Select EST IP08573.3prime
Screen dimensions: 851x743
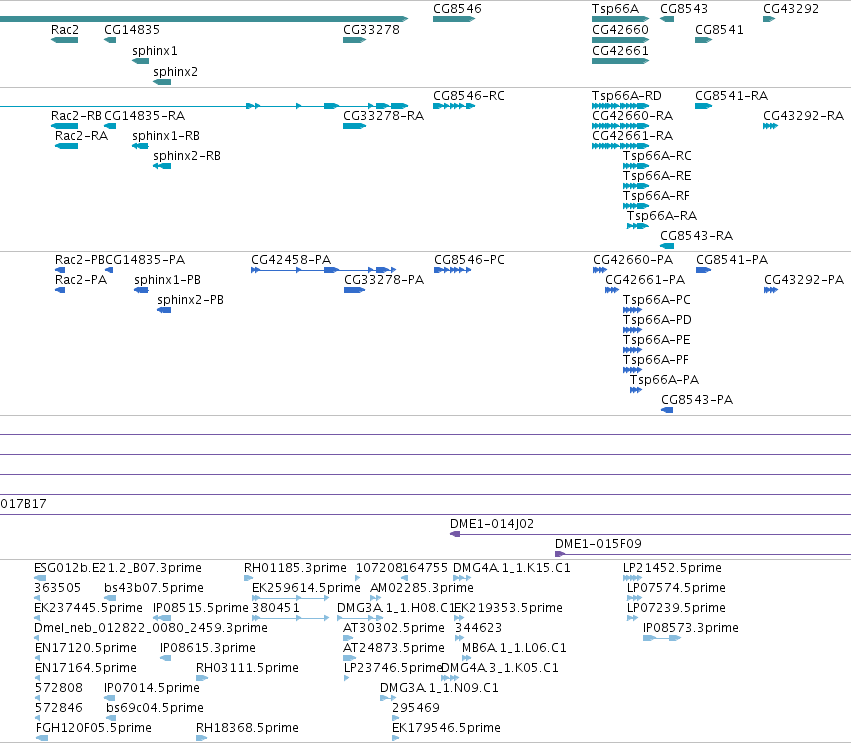coord(662,638)
